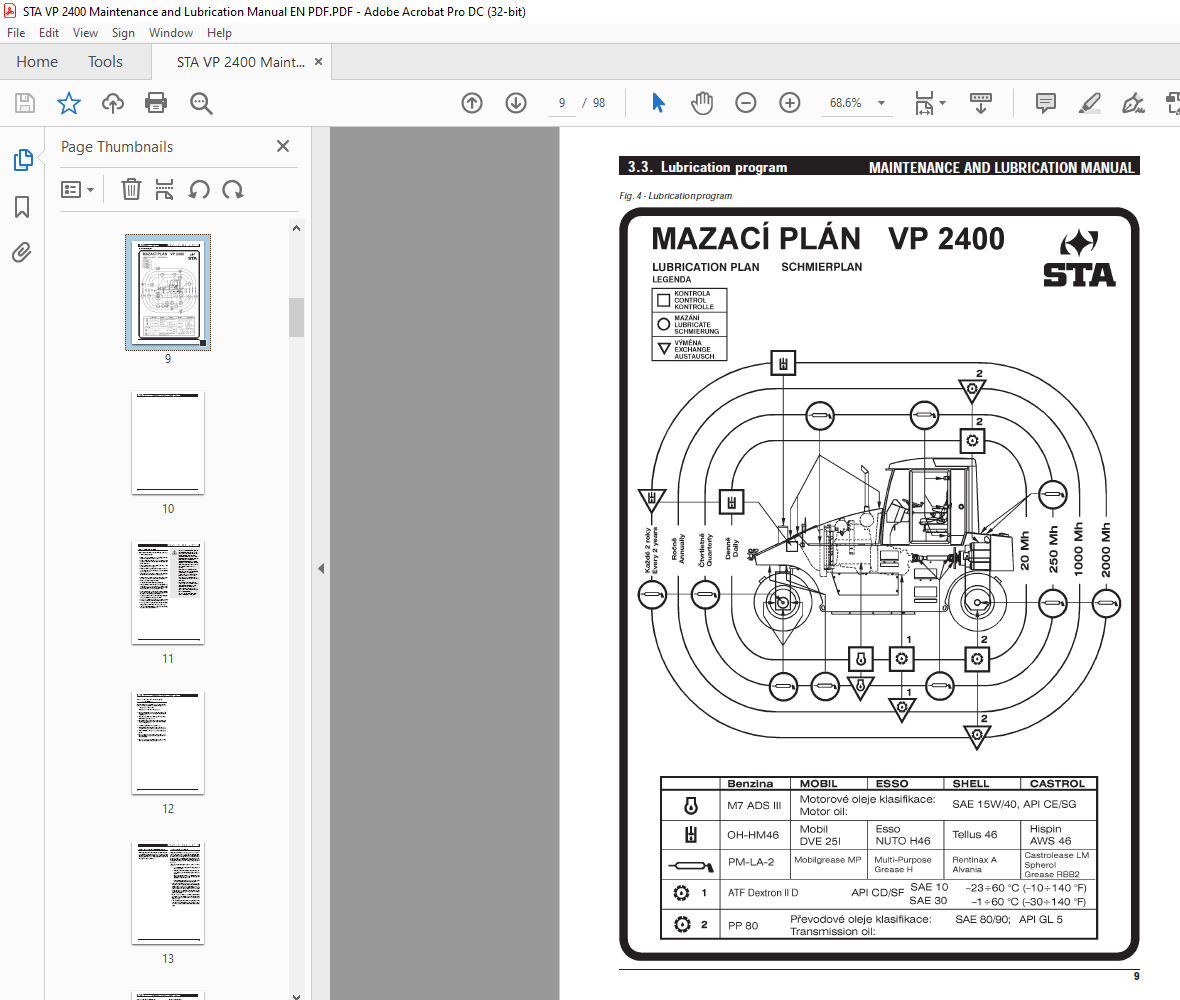Viewport: 1180px width, 1000px height.
Task: Print the document using printer icon
Action: [156, 103]
